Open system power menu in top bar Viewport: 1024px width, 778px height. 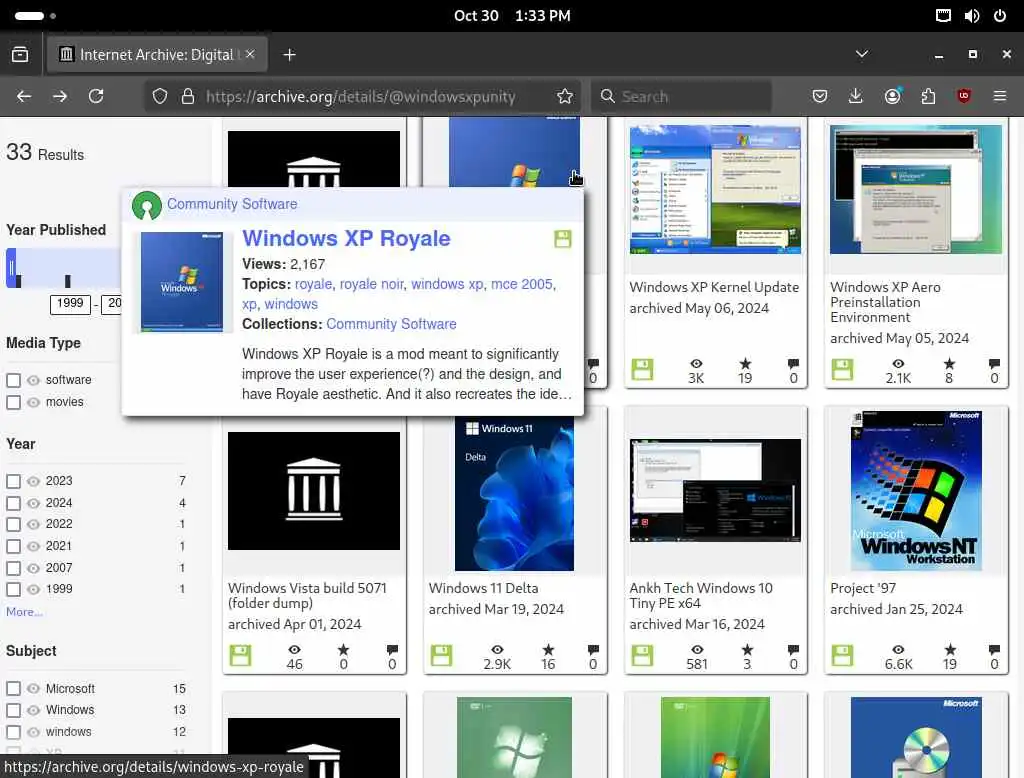point(1000,16)
